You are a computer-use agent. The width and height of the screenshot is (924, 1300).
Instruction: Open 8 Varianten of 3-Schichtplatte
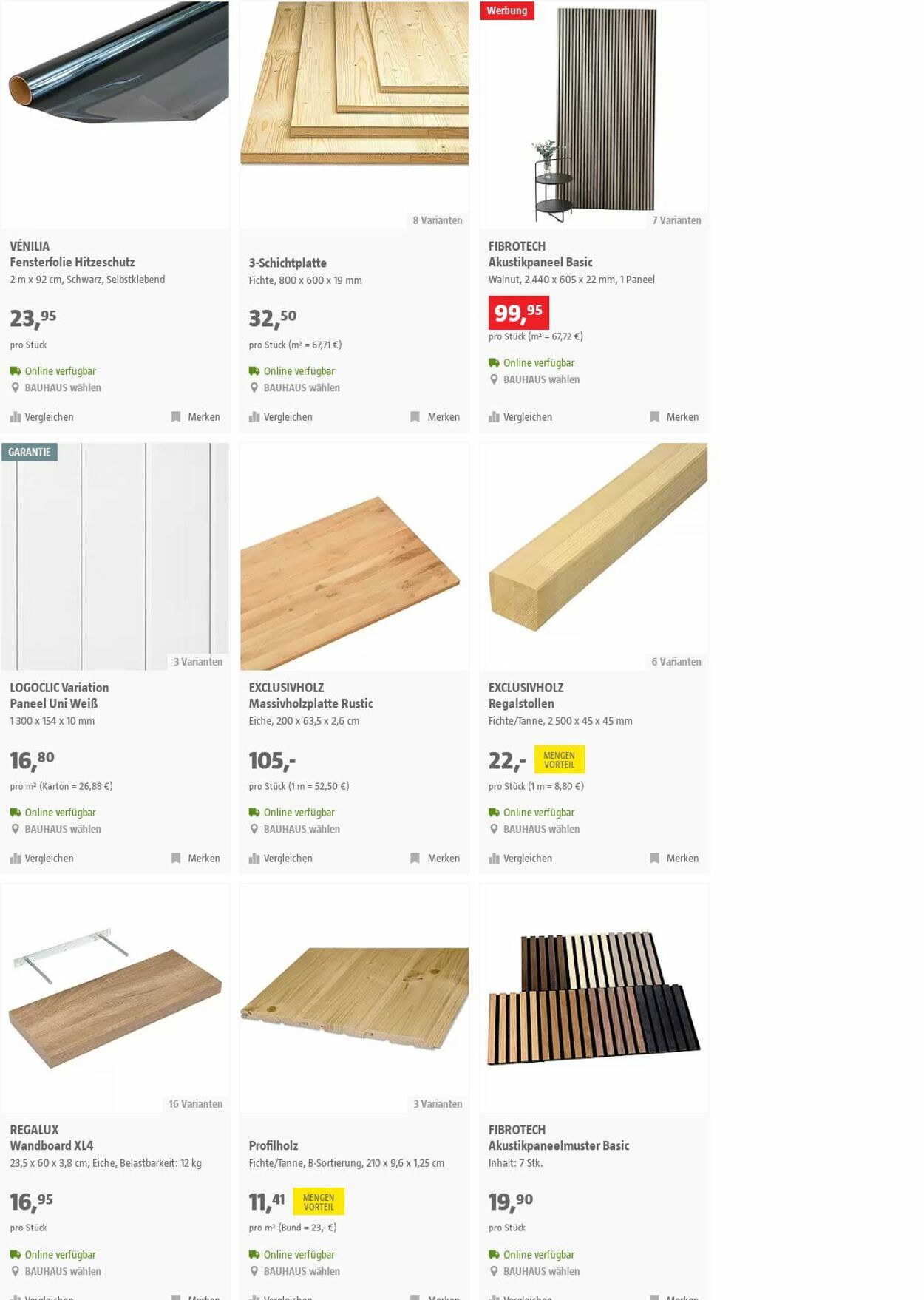[x=438, y=220]
